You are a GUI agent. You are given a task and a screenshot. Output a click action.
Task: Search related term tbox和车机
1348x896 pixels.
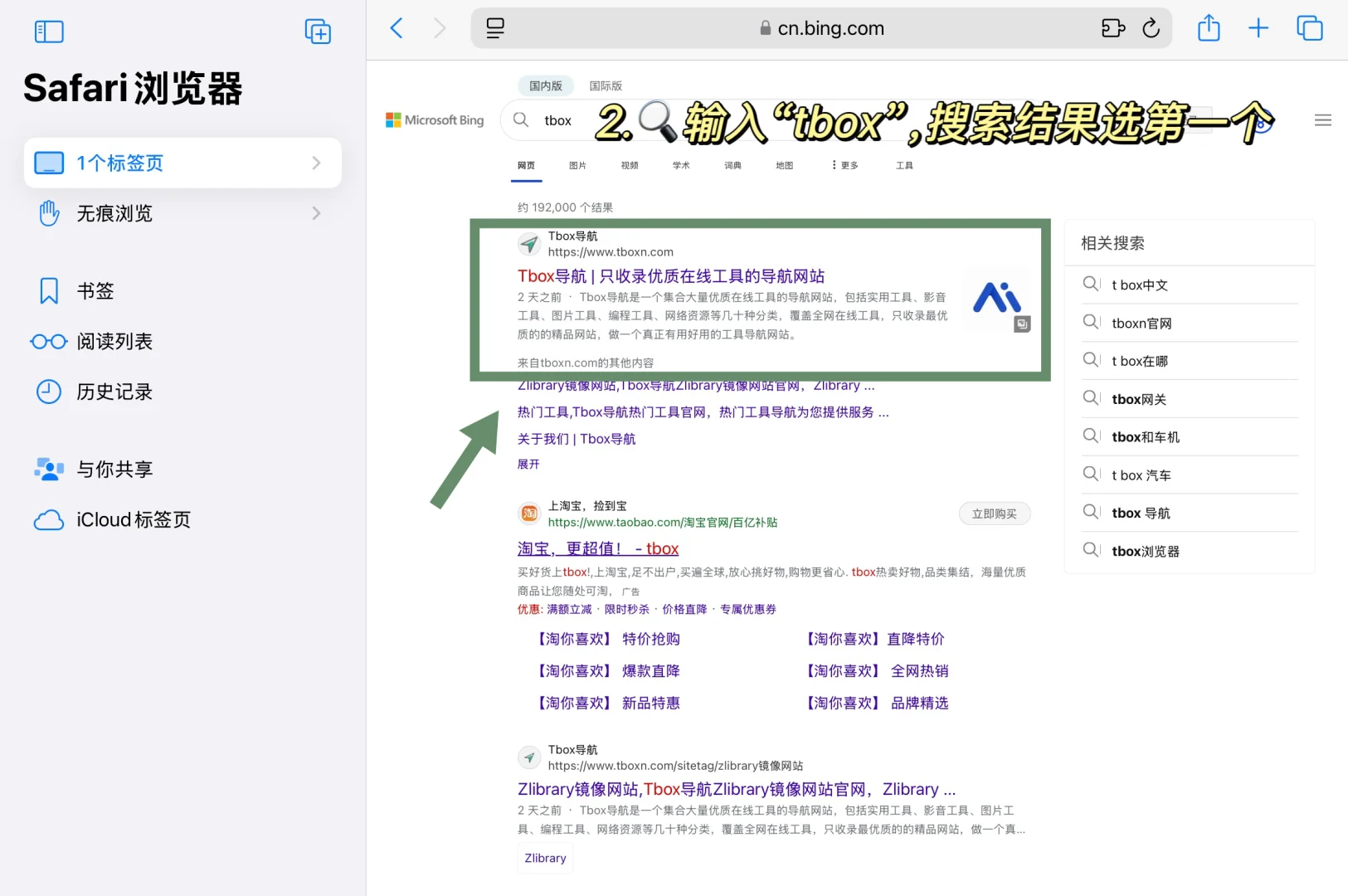pyautogui.click(x=1190, y=436)
